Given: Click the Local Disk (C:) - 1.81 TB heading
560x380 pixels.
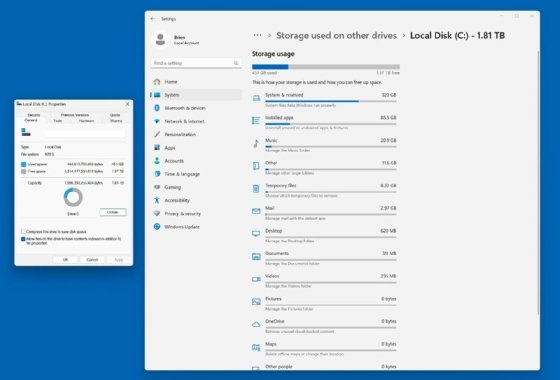Looking at the screenshot, I should tap(457, 36).
